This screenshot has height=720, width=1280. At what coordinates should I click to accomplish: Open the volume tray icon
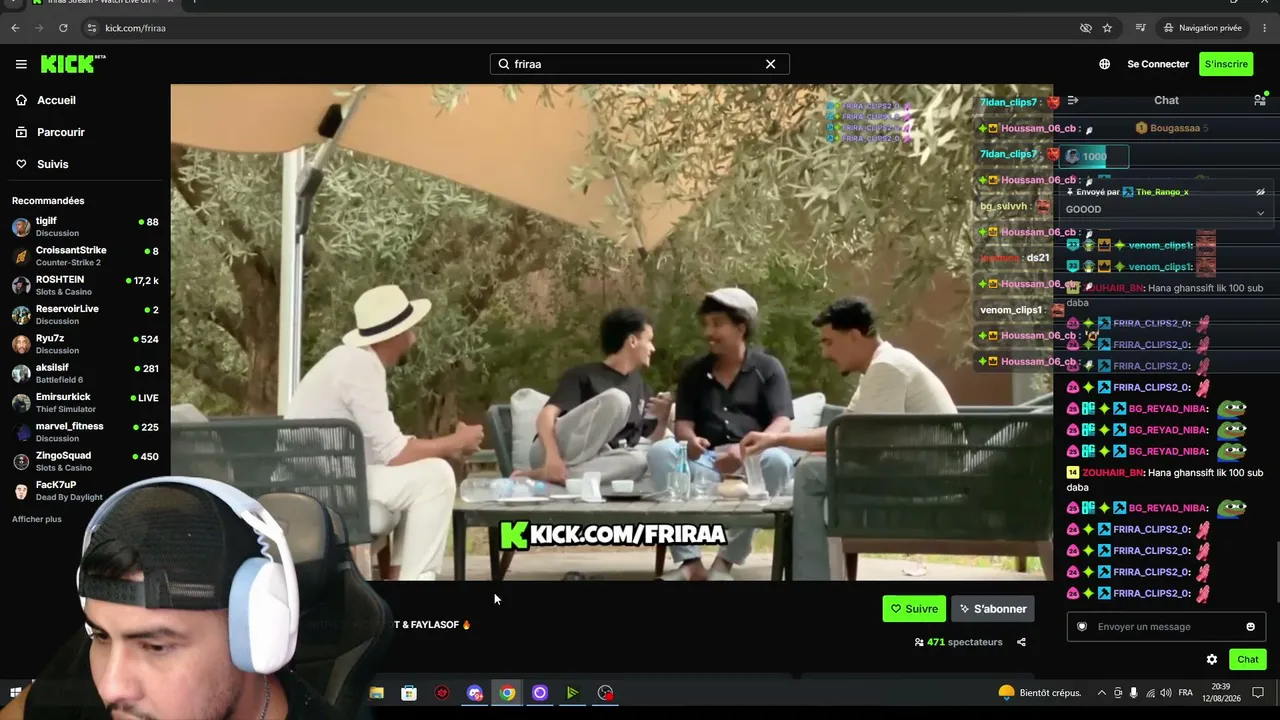tap(1166, 693)
